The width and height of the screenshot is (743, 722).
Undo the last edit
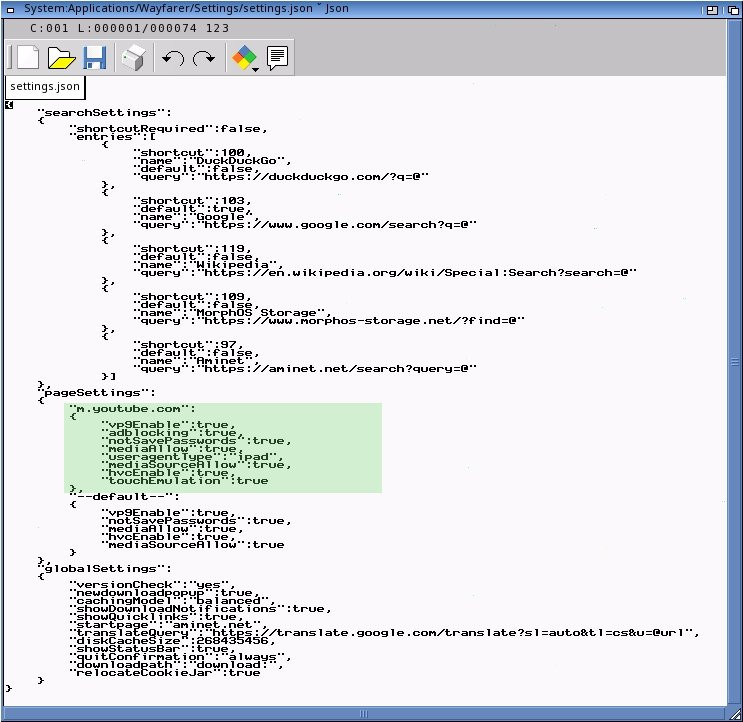172,59
